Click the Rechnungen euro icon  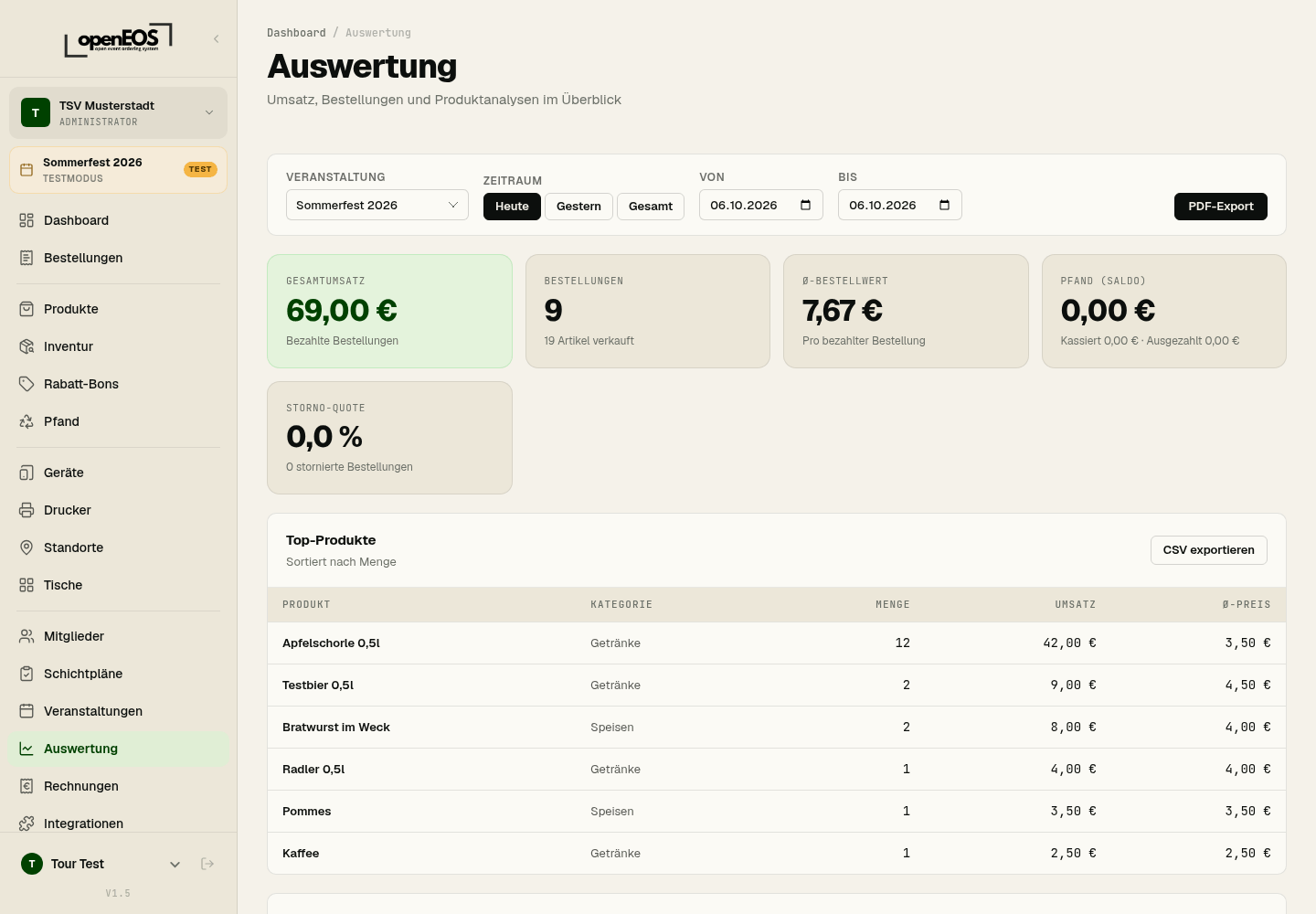point(27,786)
